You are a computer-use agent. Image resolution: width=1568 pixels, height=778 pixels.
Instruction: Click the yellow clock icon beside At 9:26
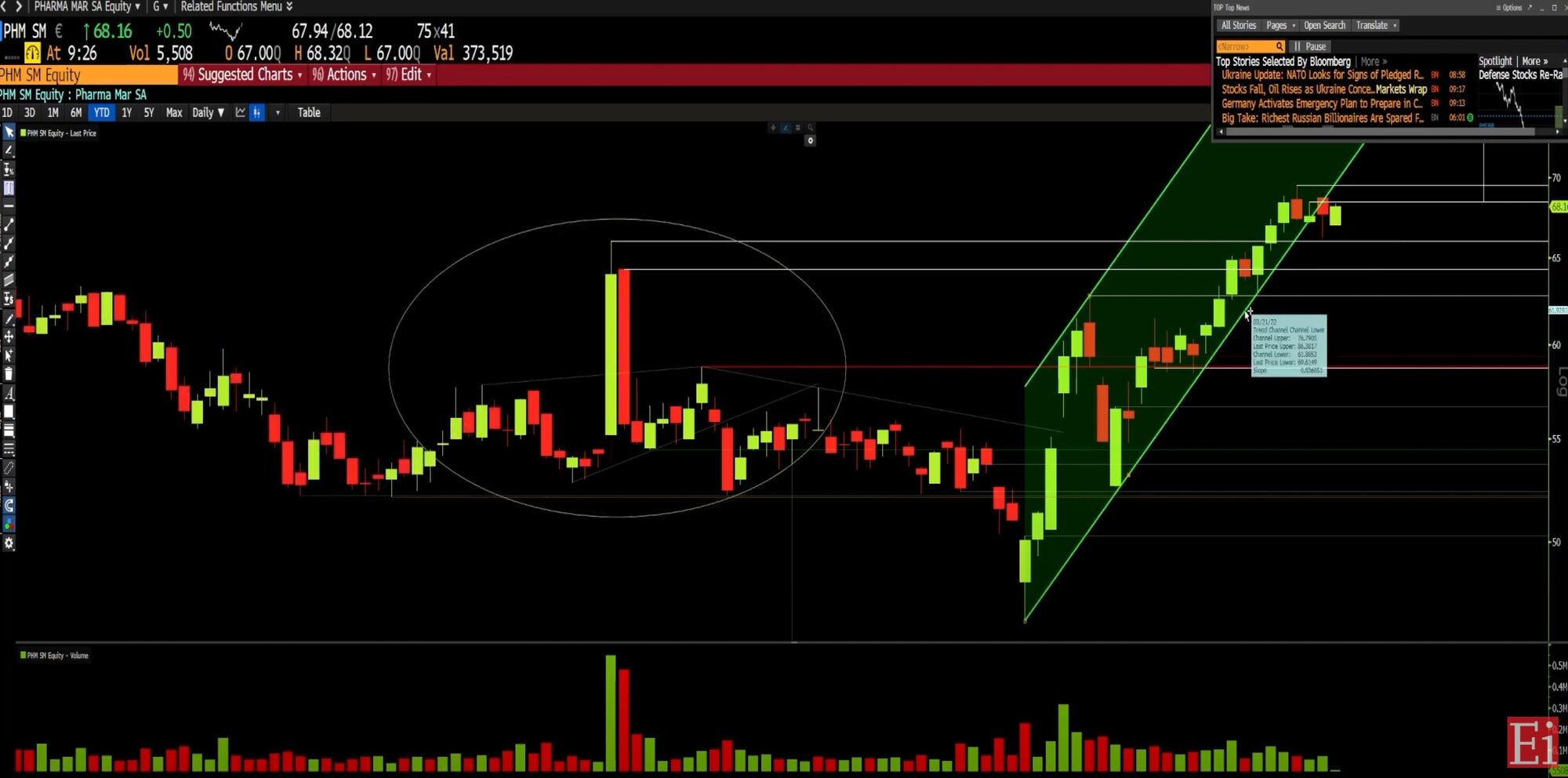[x=32, y=53]
